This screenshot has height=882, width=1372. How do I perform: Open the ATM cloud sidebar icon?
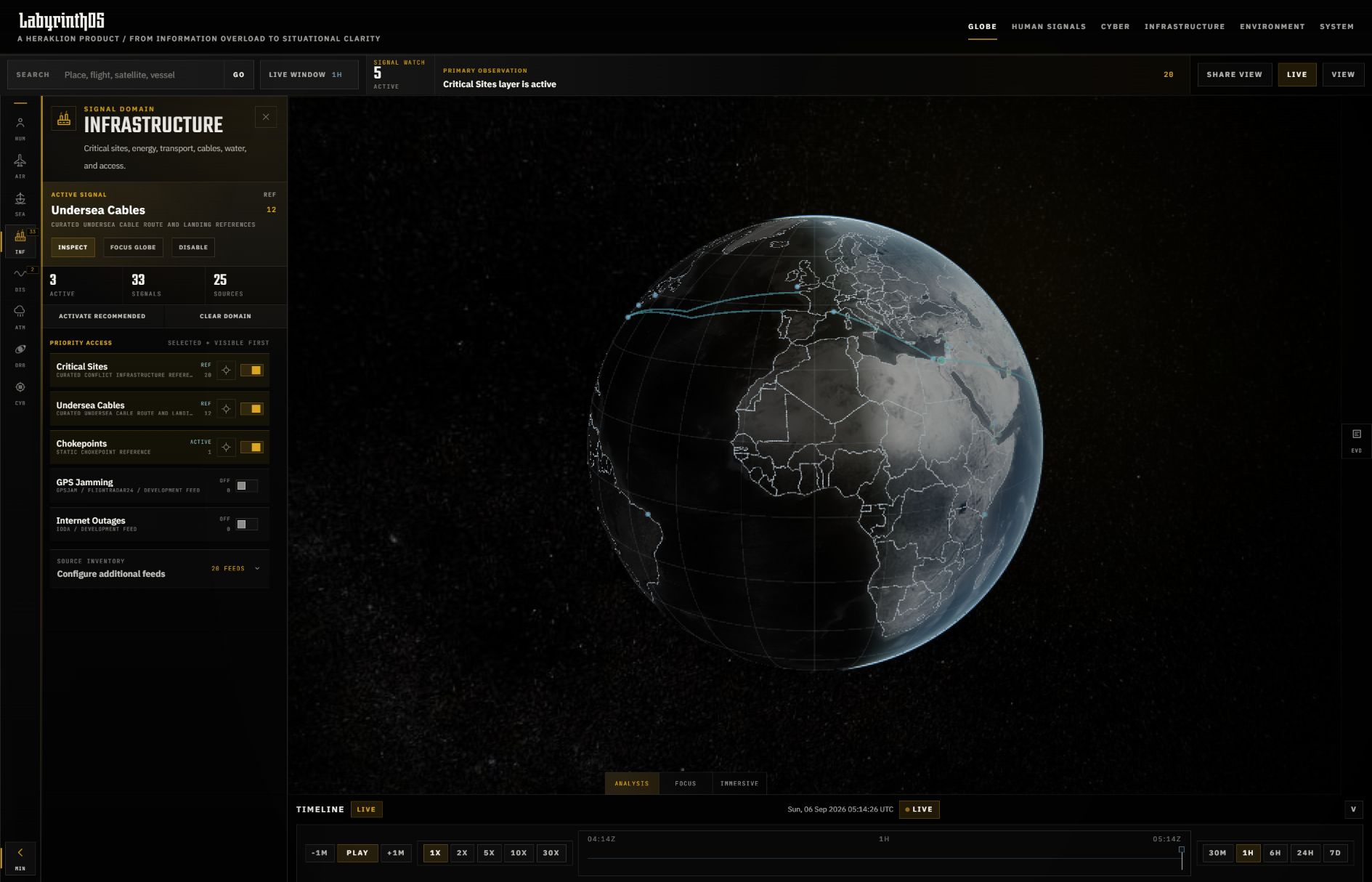click(x=20, y=317)
